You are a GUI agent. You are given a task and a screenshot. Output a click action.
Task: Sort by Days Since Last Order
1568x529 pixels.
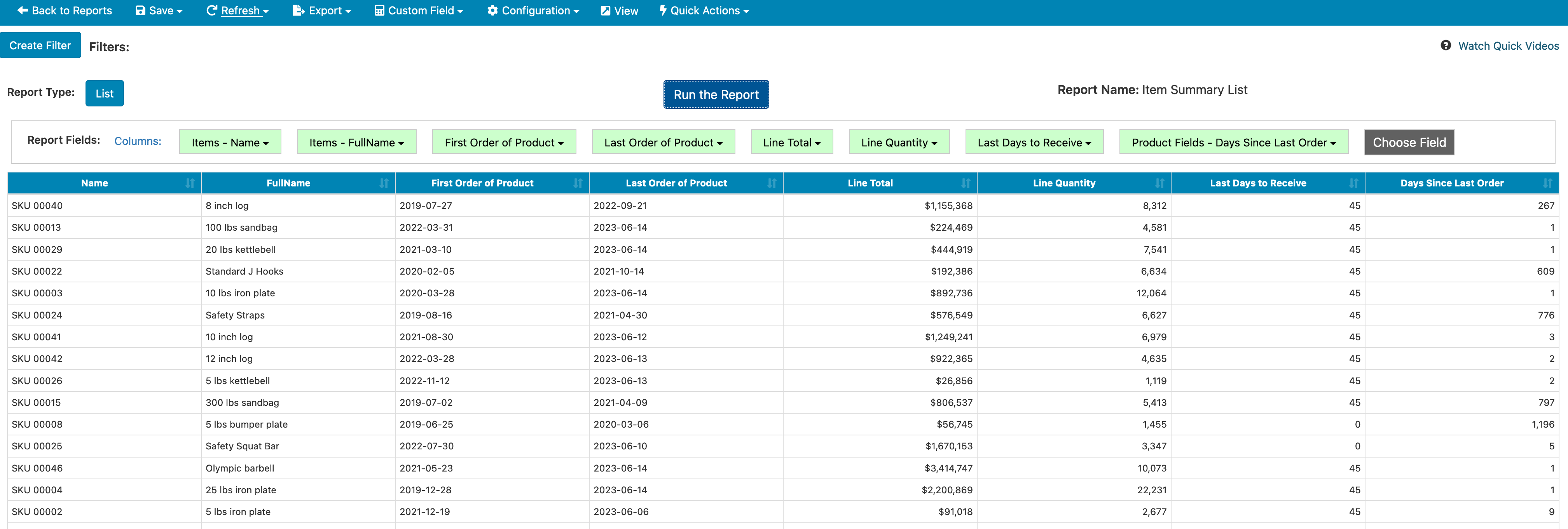[1547, 183]
